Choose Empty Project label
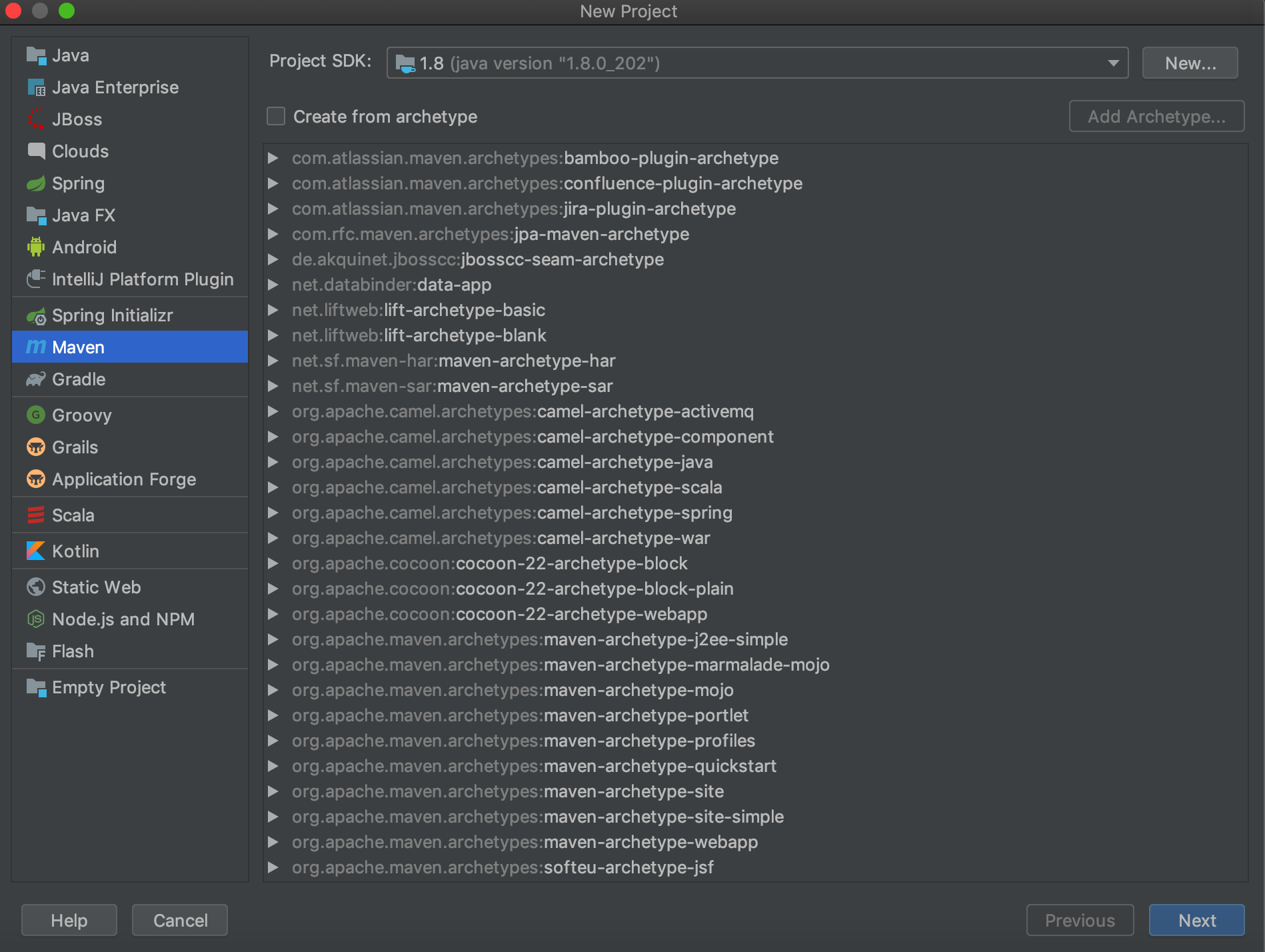 109,687
